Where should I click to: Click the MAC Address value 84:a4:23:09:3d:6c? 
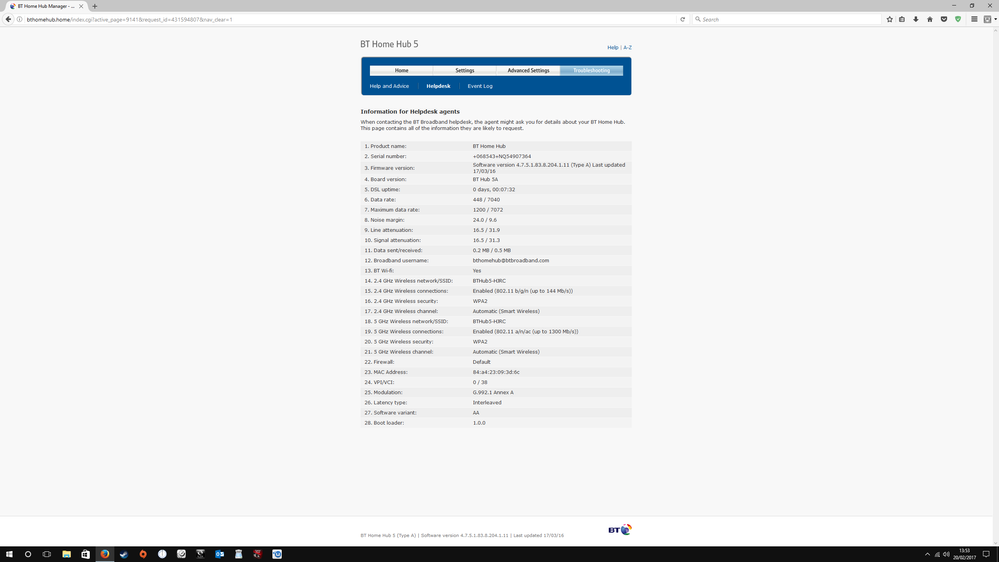click(x=496, y=372)
